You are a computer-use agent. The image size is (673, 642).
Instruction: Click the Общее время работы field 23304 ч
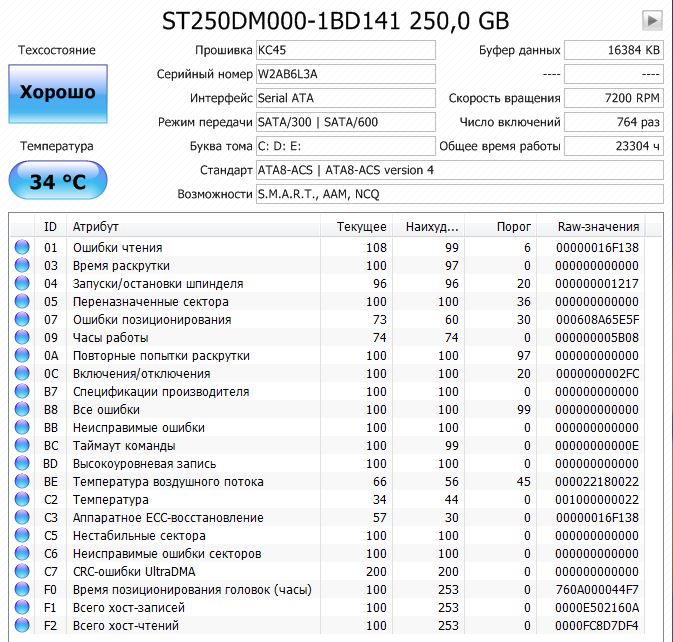click(614, 146)
